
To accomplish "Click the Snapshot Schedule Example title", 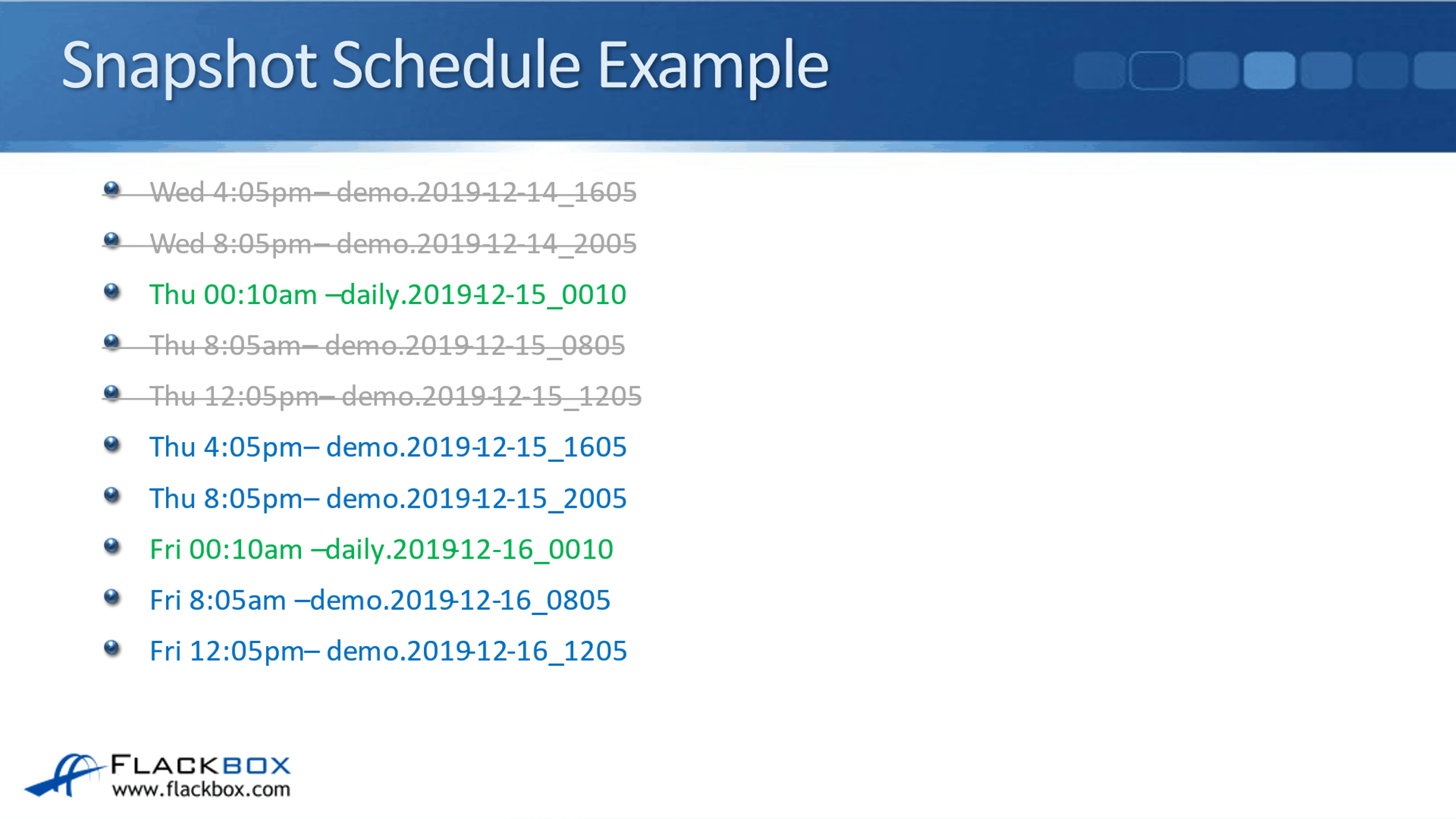I will pyautogui.click(x=445, y=66).
